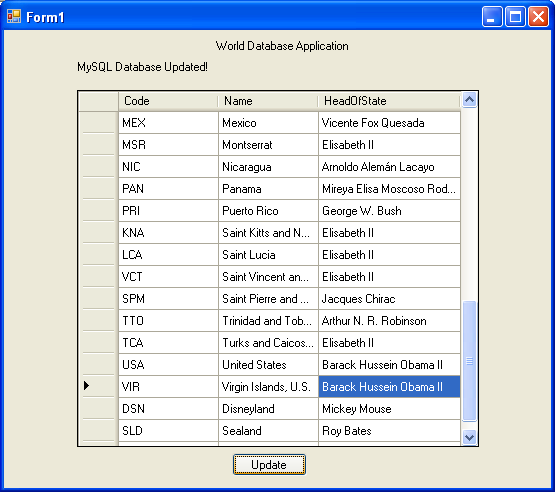The image size is (555, 492).
Task: Select the LCA code cell
Action: click(x=168, y=254)
